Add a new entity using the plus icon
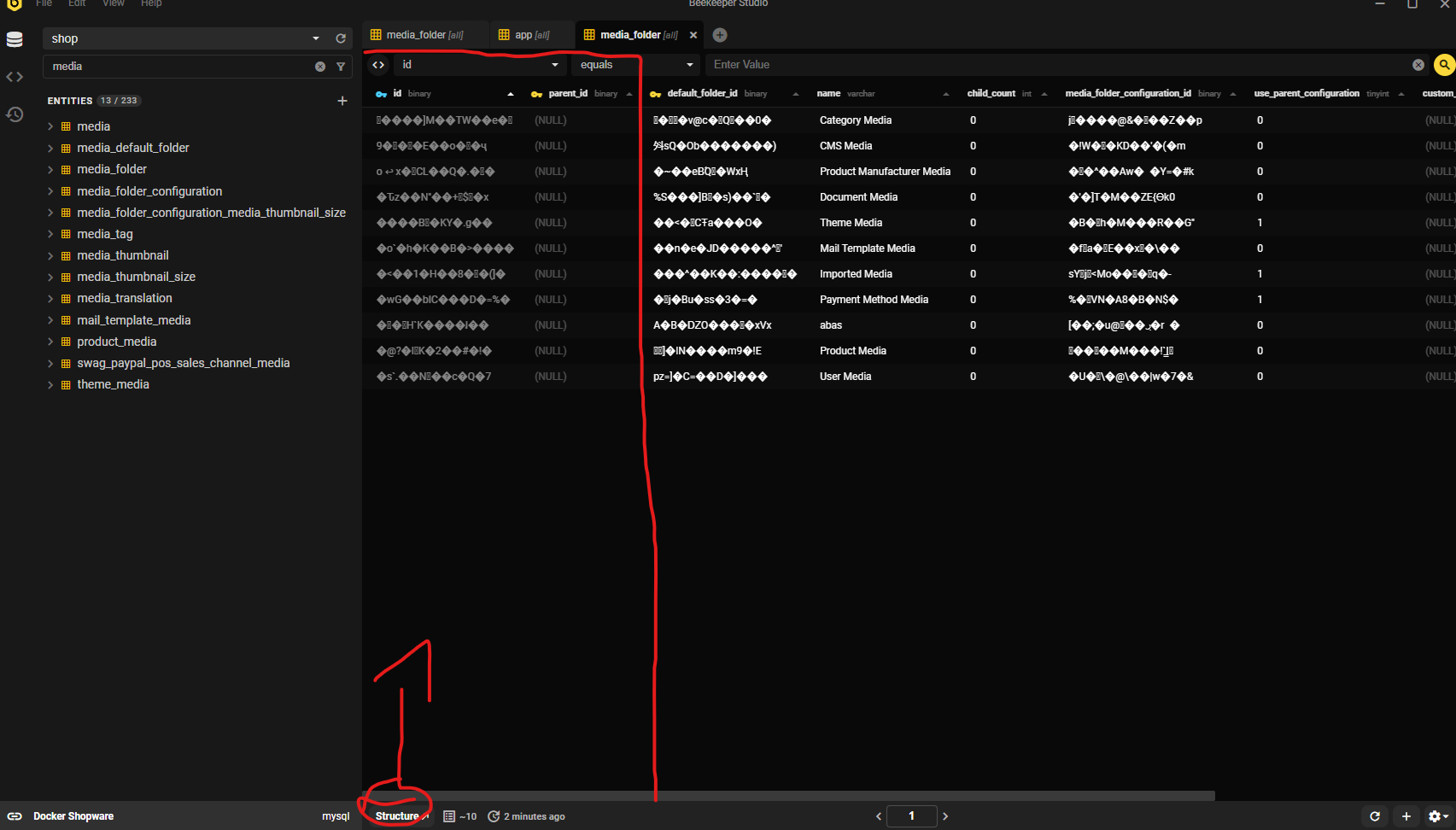The image size is (1456, 830). pos(342,100)
